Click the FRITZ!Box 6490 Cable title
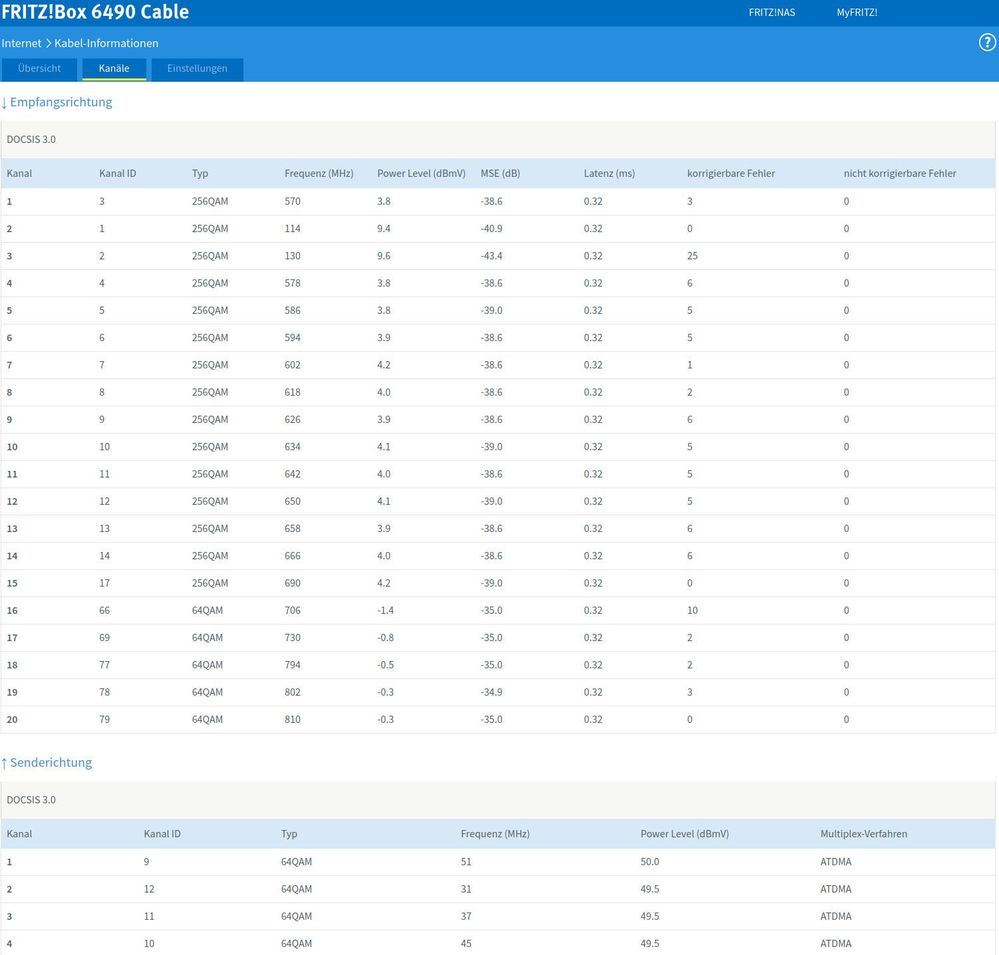 coord(95,13)
